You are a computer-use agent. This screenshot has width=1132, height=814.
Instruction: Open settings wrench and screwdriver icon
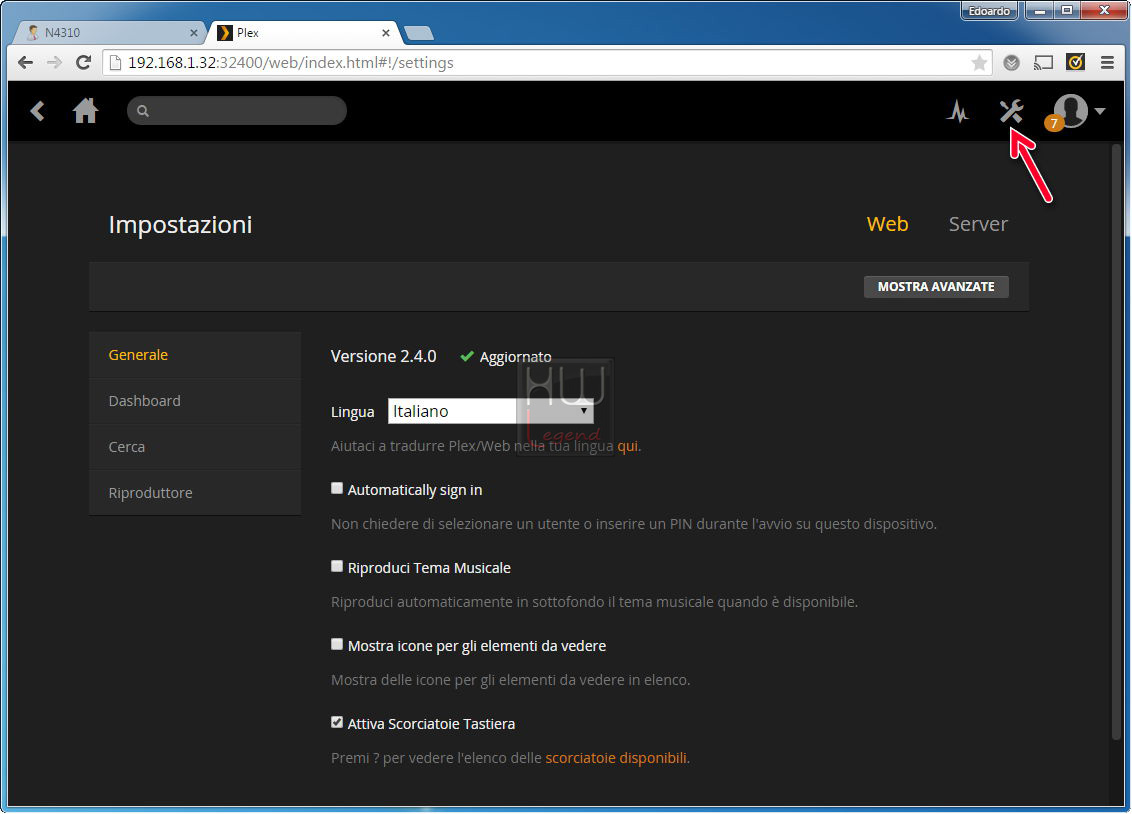coord(1011,111)
